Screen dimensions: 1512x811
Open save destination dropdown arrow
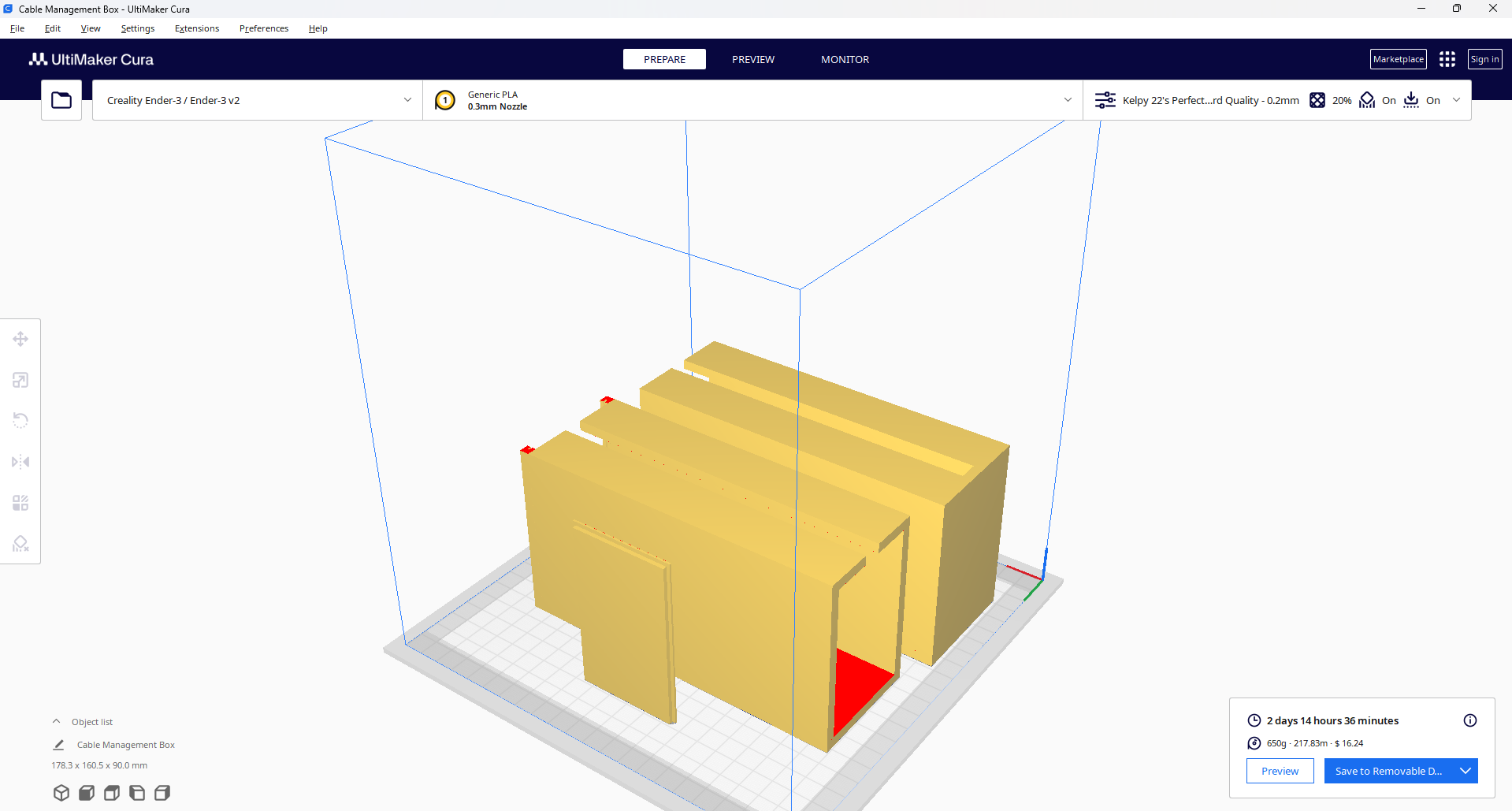coord(1466,771)
